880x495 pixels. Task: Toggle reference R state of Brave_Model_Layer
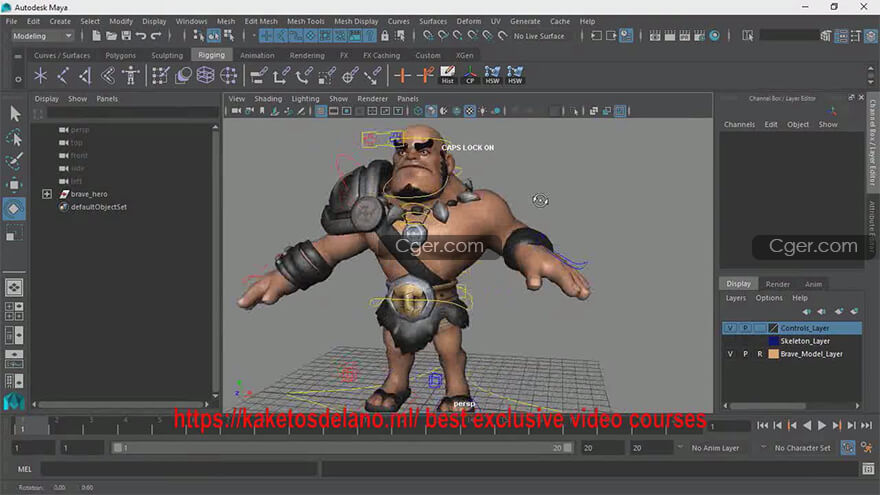tap(759, 354)
